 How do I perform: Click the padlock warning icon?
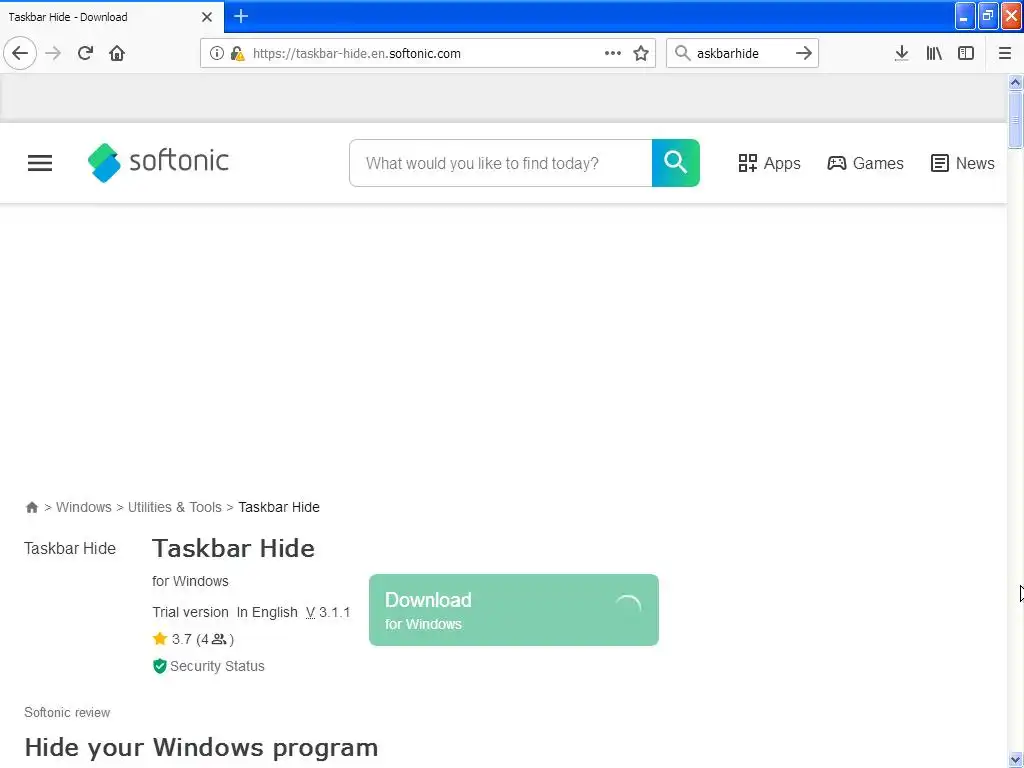tap(237, 54)
